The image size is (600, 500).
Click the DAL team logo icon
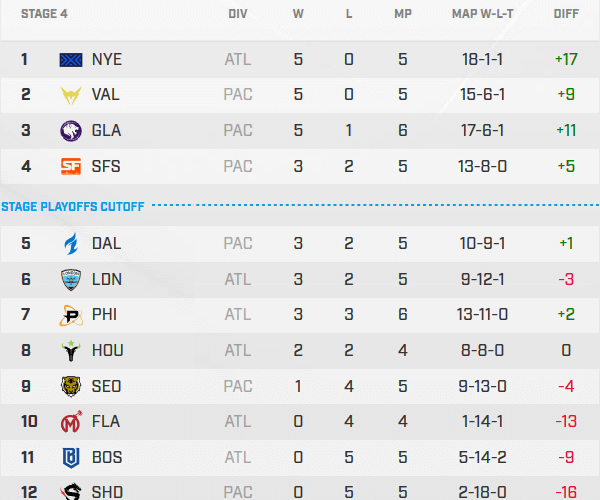tap(73, 243)
